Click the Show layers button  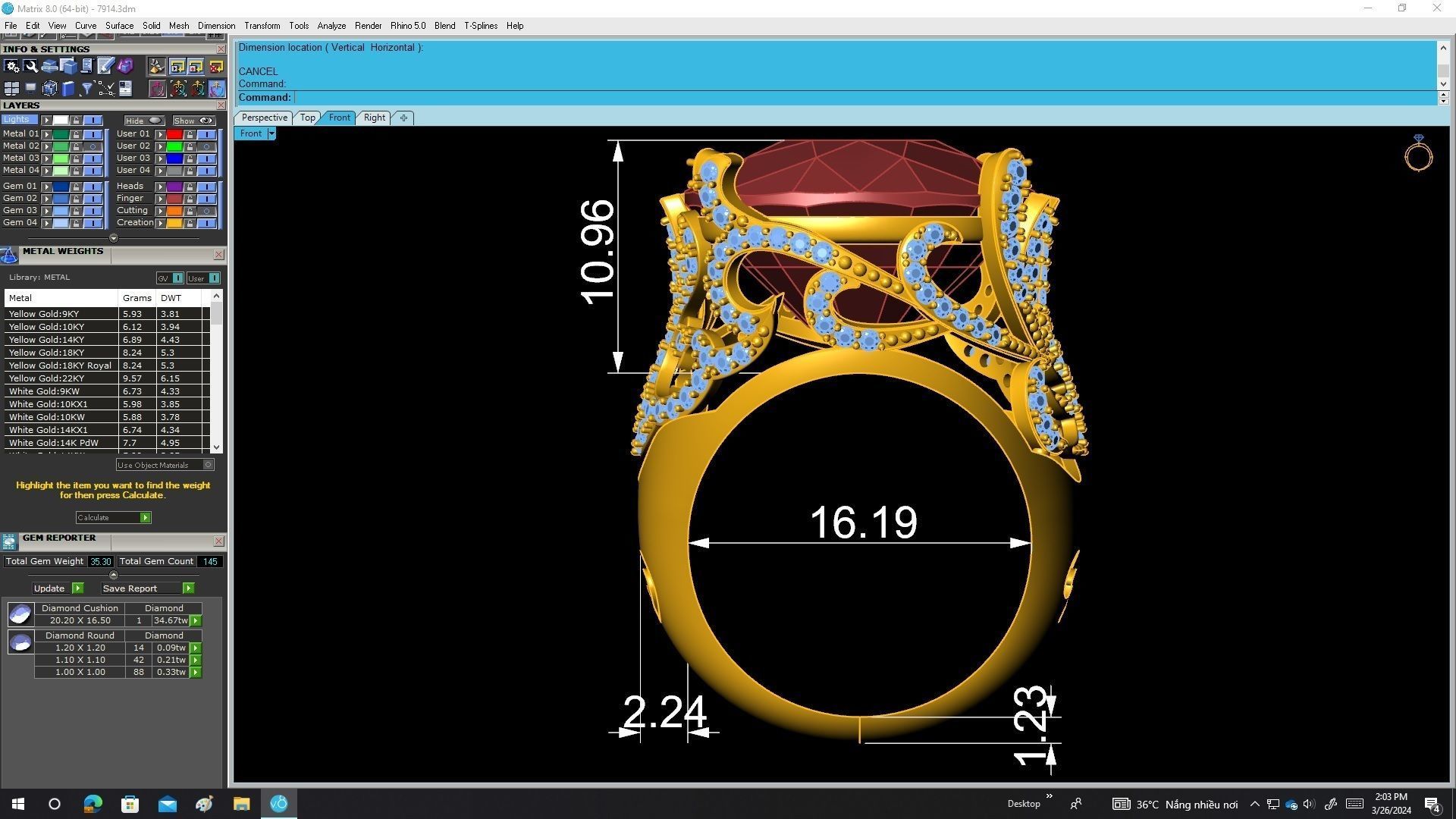coord(194,121)
